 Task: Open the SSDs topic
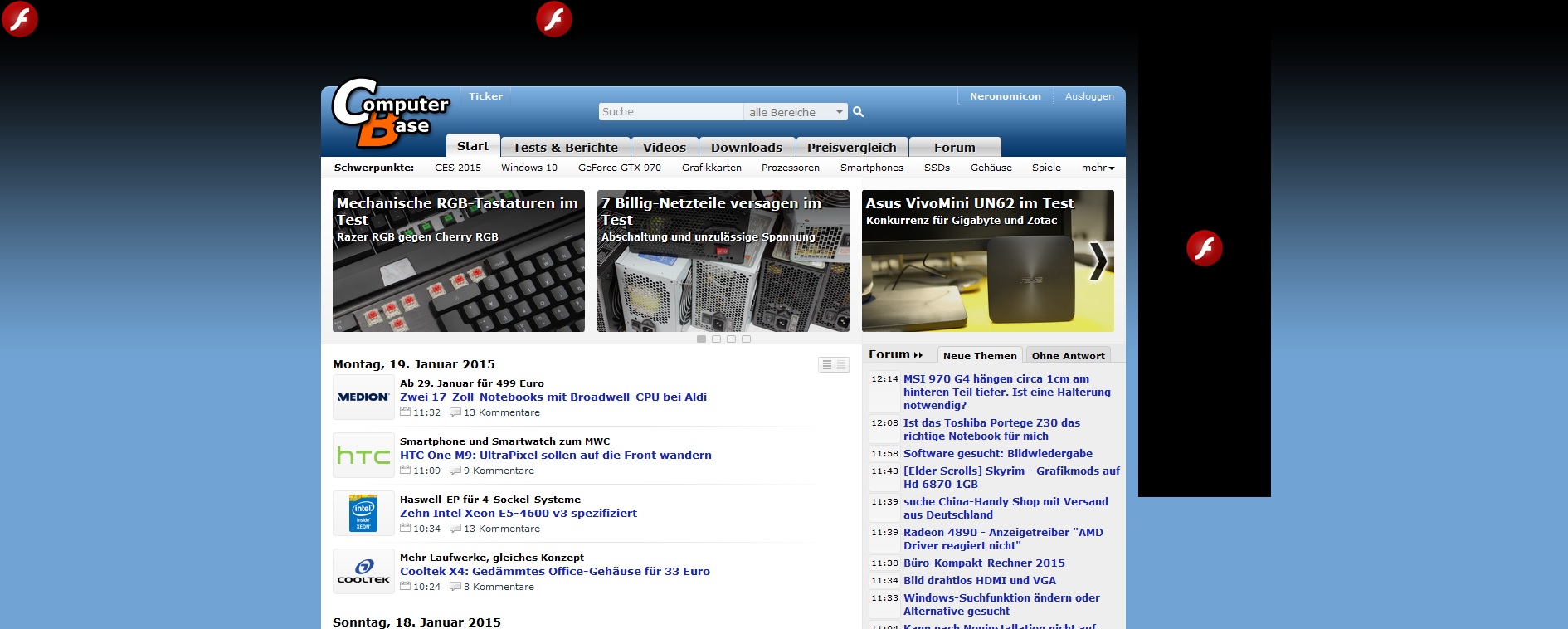pos(937,168)
